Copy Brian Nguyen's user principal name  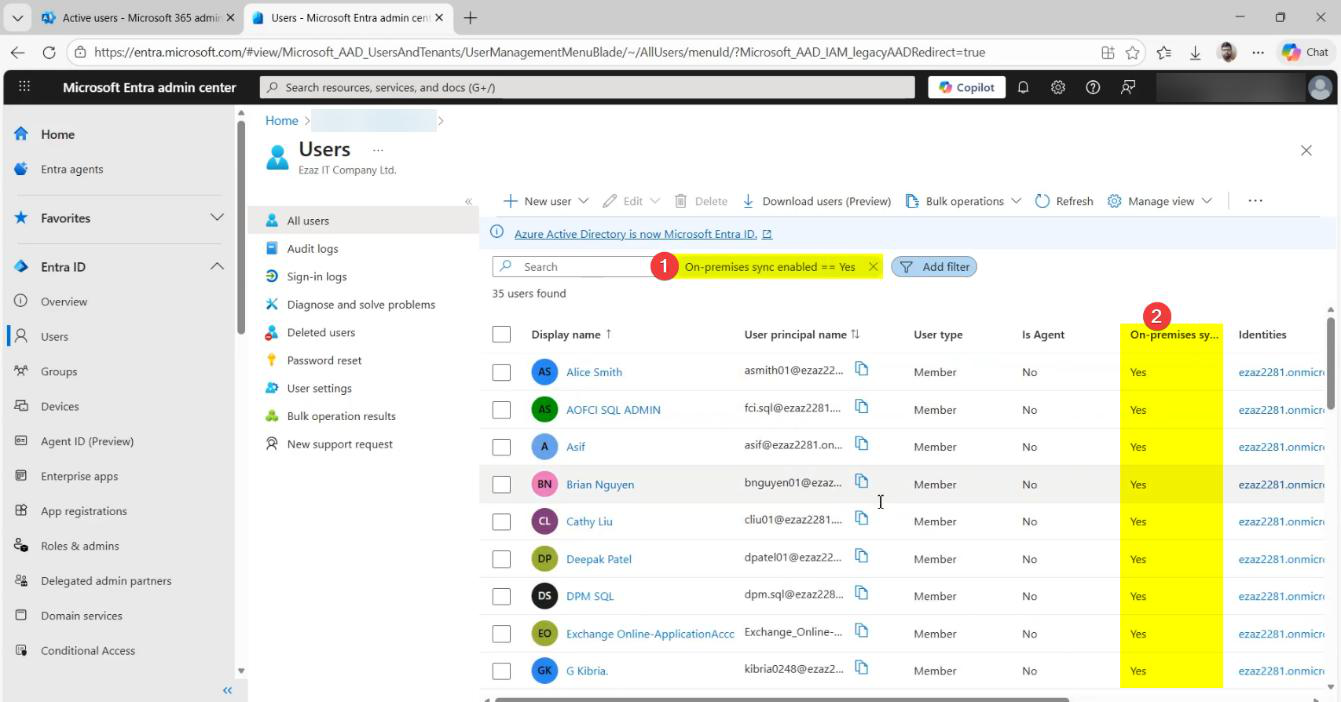click(861, 481)
